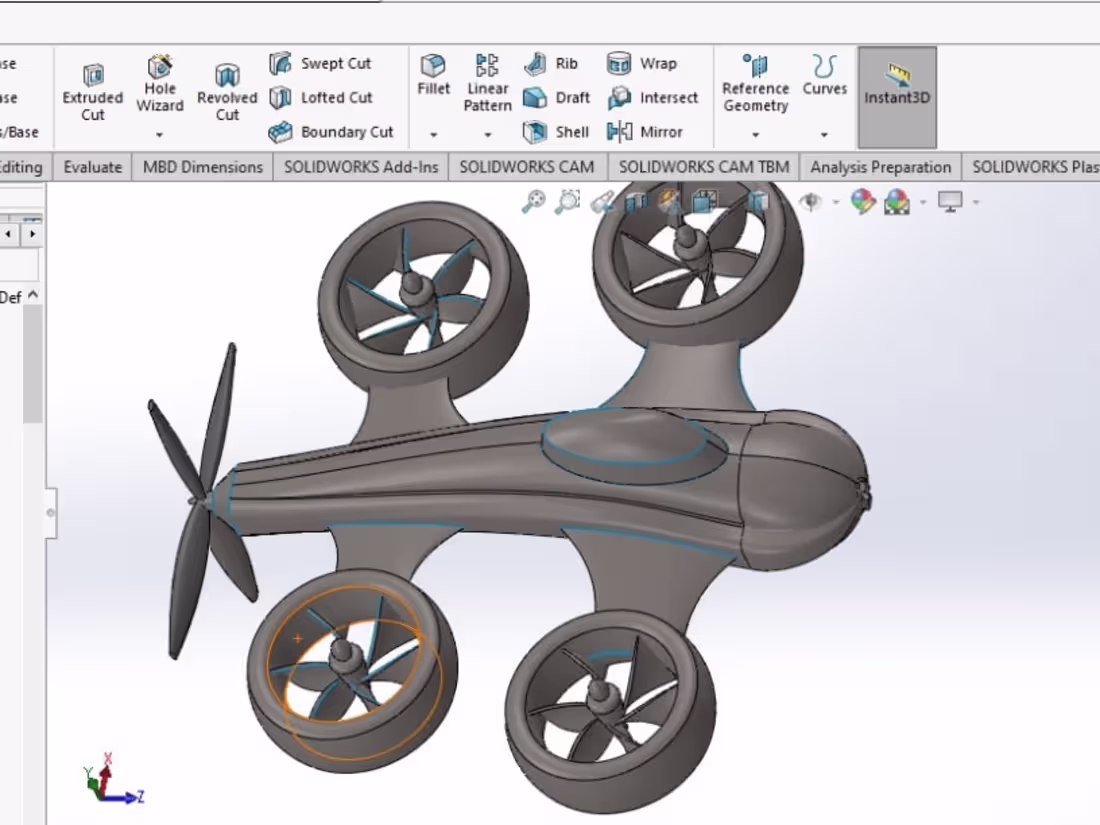Screen dimensions: 1100x825
Task: Open the SOLIDWORKS CAM tab
Action: coord(527,167)
